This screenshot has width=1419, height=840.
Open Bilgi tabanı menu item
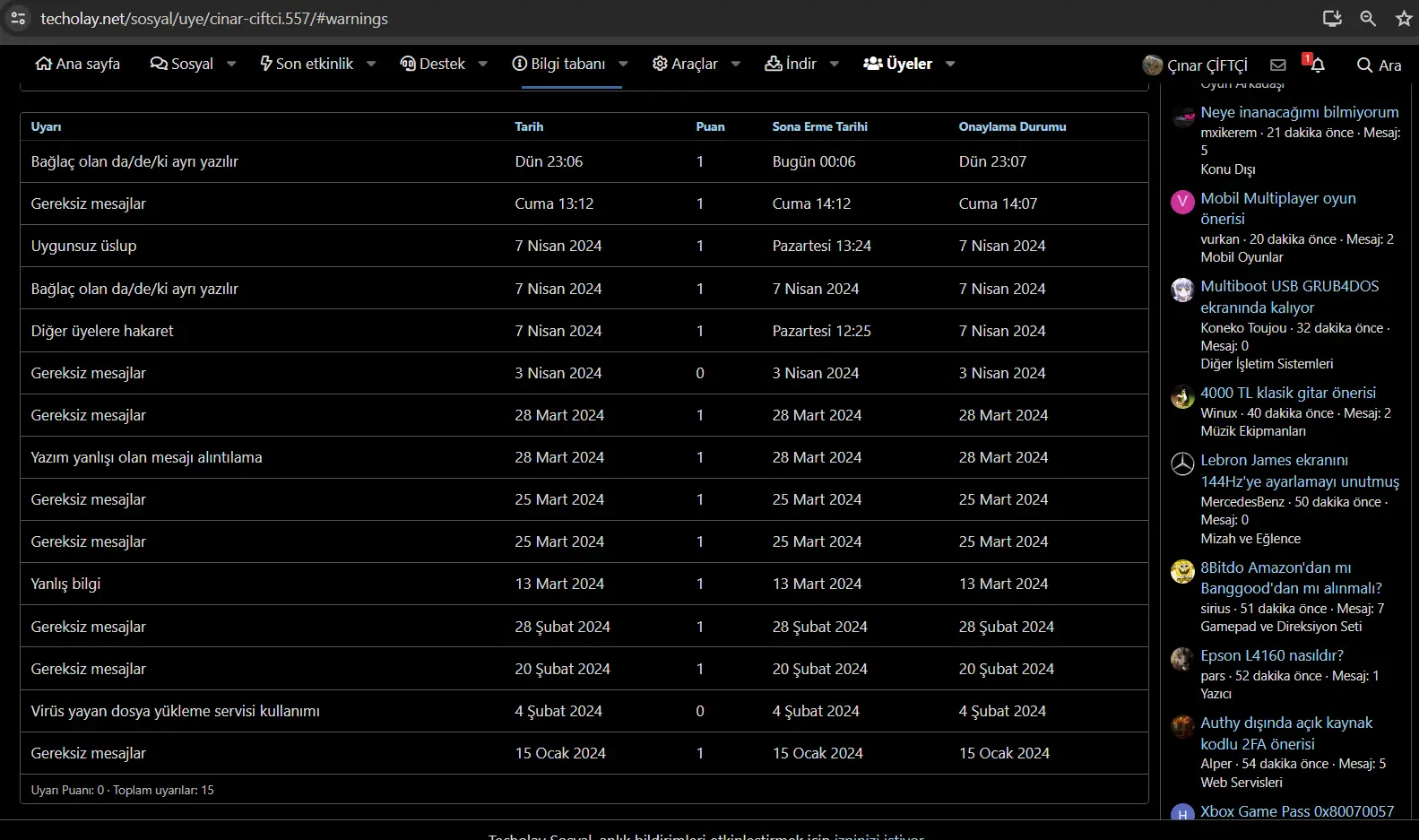tap(558, 64)
